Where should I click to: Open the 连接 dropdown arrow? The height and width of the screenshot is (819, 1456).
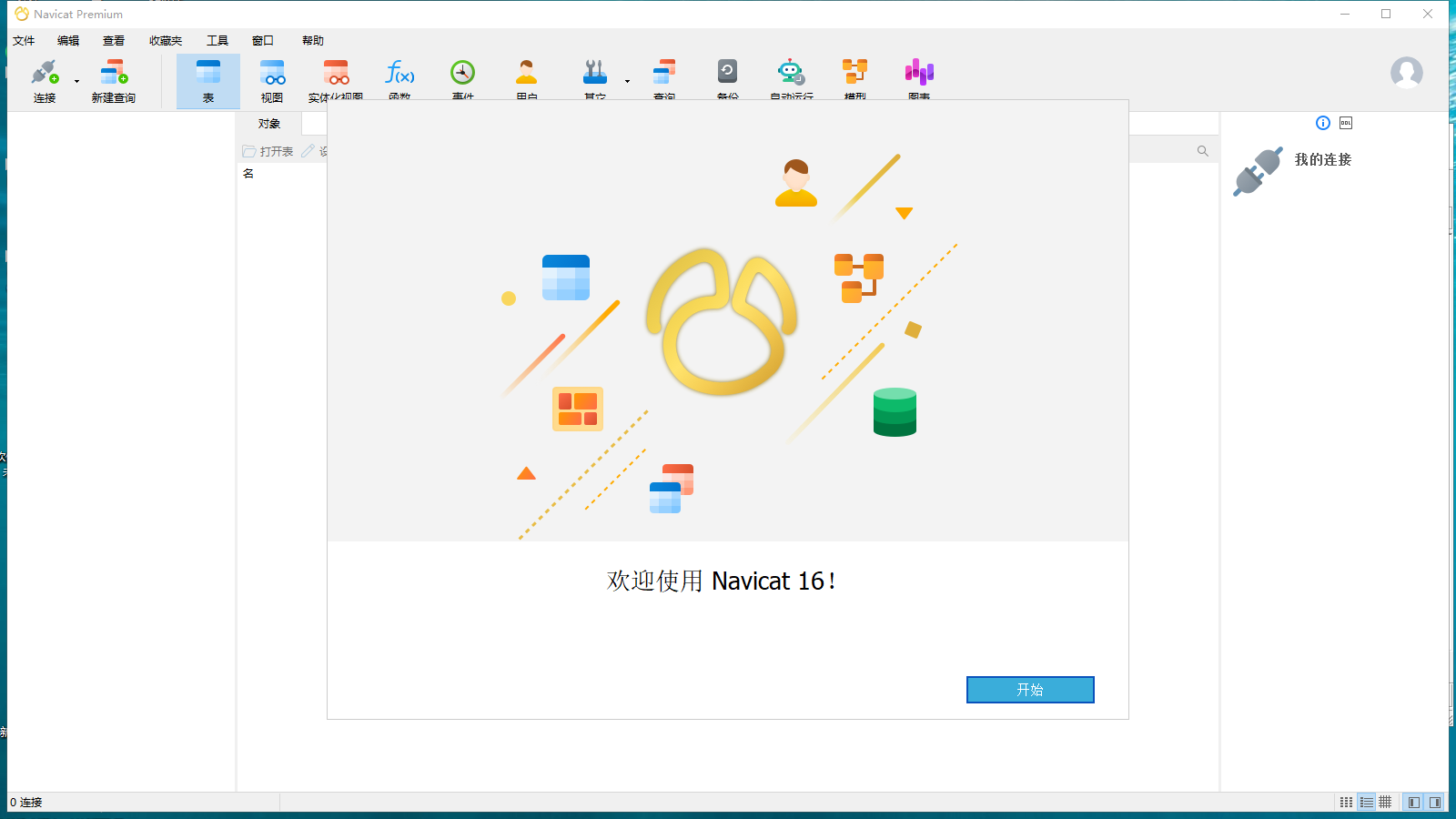click(x=76, y=82)
